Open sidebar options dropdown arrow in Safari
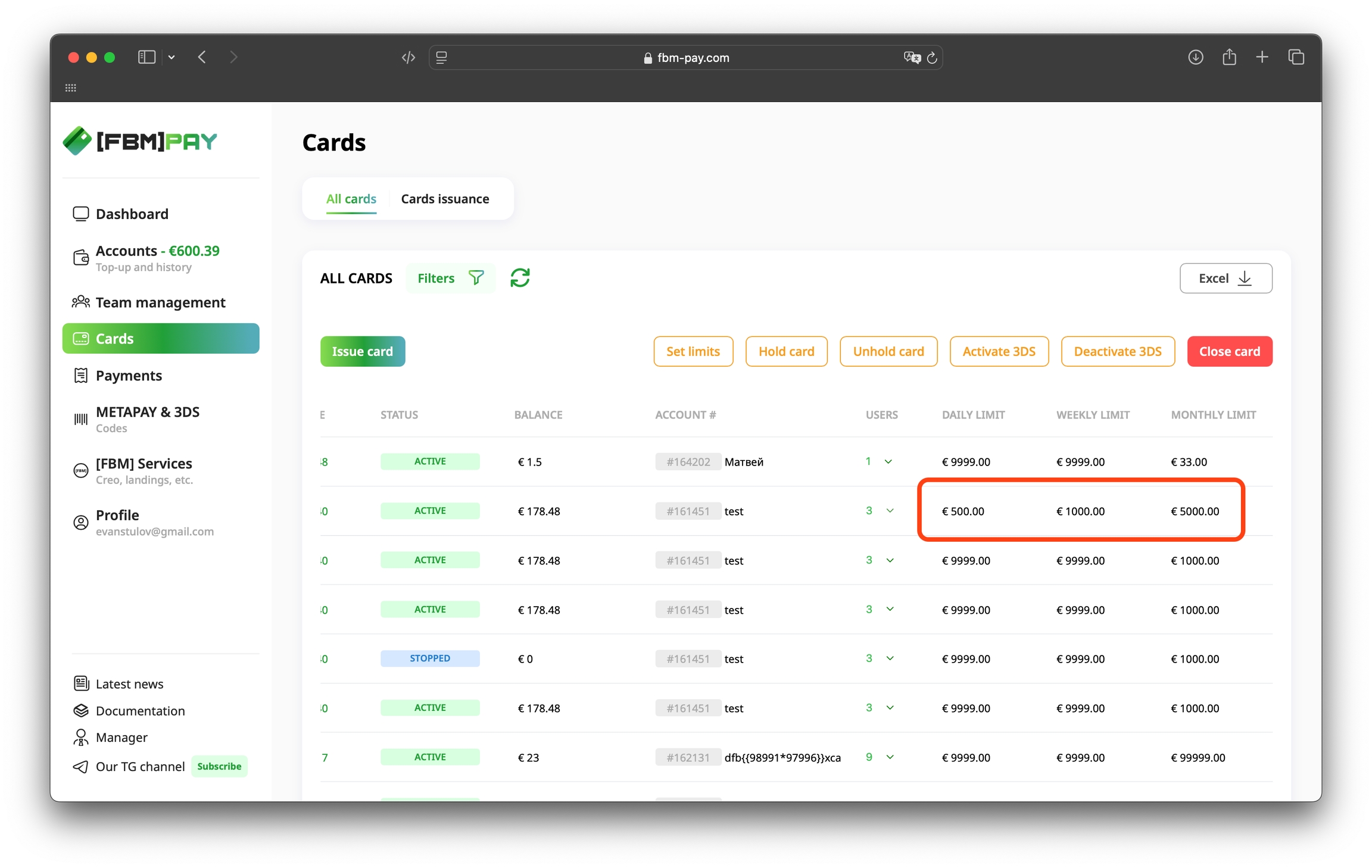The image size is (1372, 868). pos(171,57)
